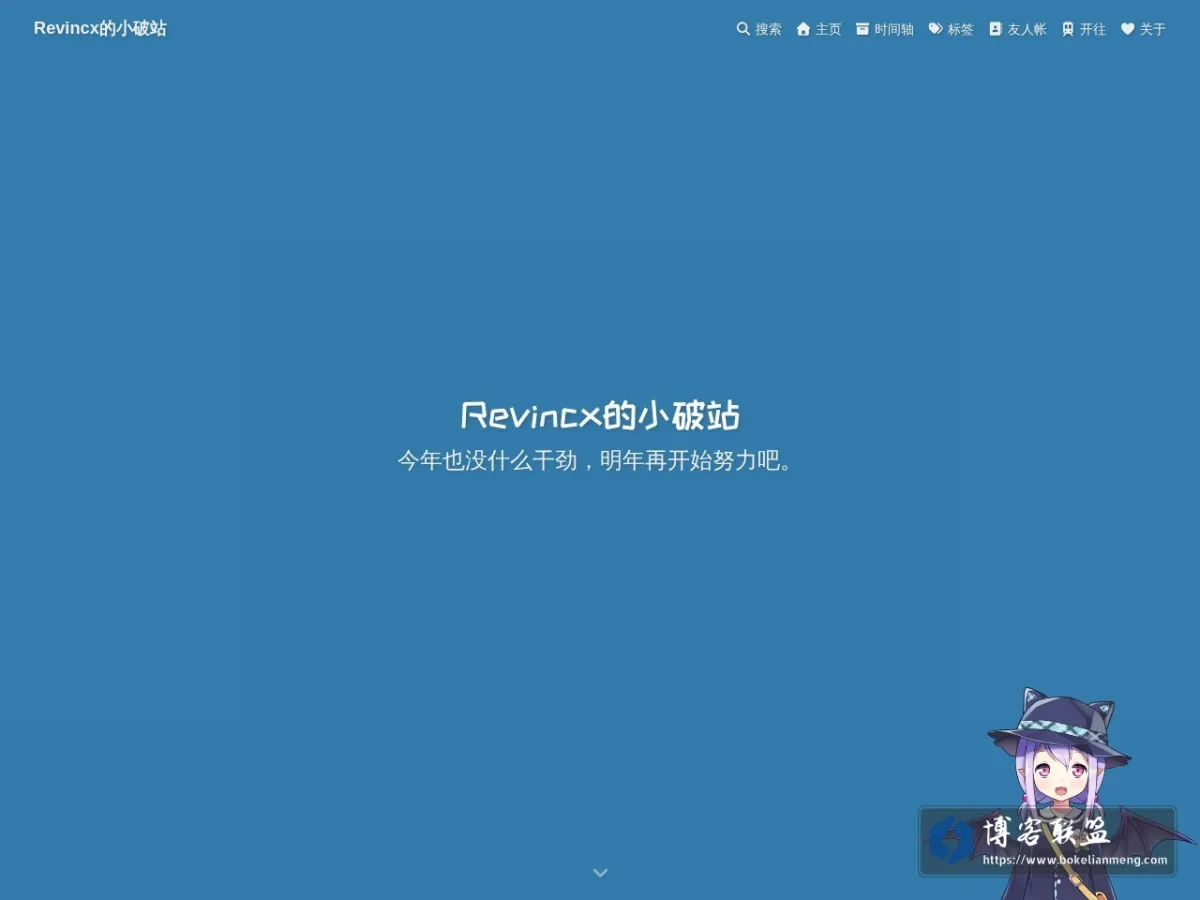Screen dimensions: 1200x900
Task: Click the tags icon beside 标签
Action: 936,29
